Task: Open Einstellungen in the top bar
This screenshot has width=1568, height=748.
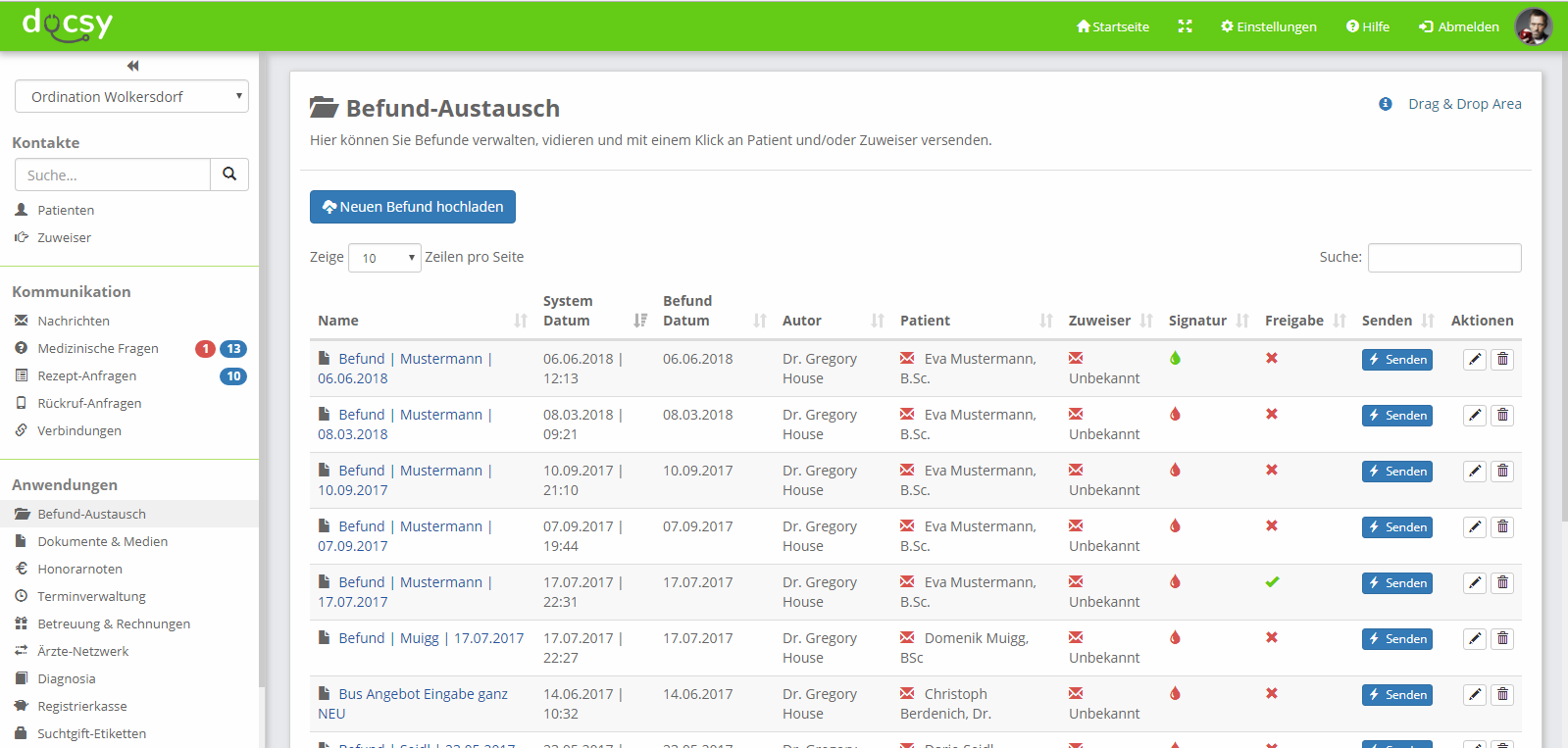Action: click(1269, 26)
